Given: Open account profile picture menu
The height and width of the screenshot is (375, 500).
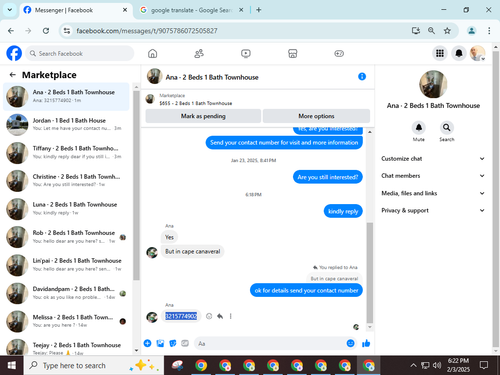Looking at the screenshot, I should 477,53.
